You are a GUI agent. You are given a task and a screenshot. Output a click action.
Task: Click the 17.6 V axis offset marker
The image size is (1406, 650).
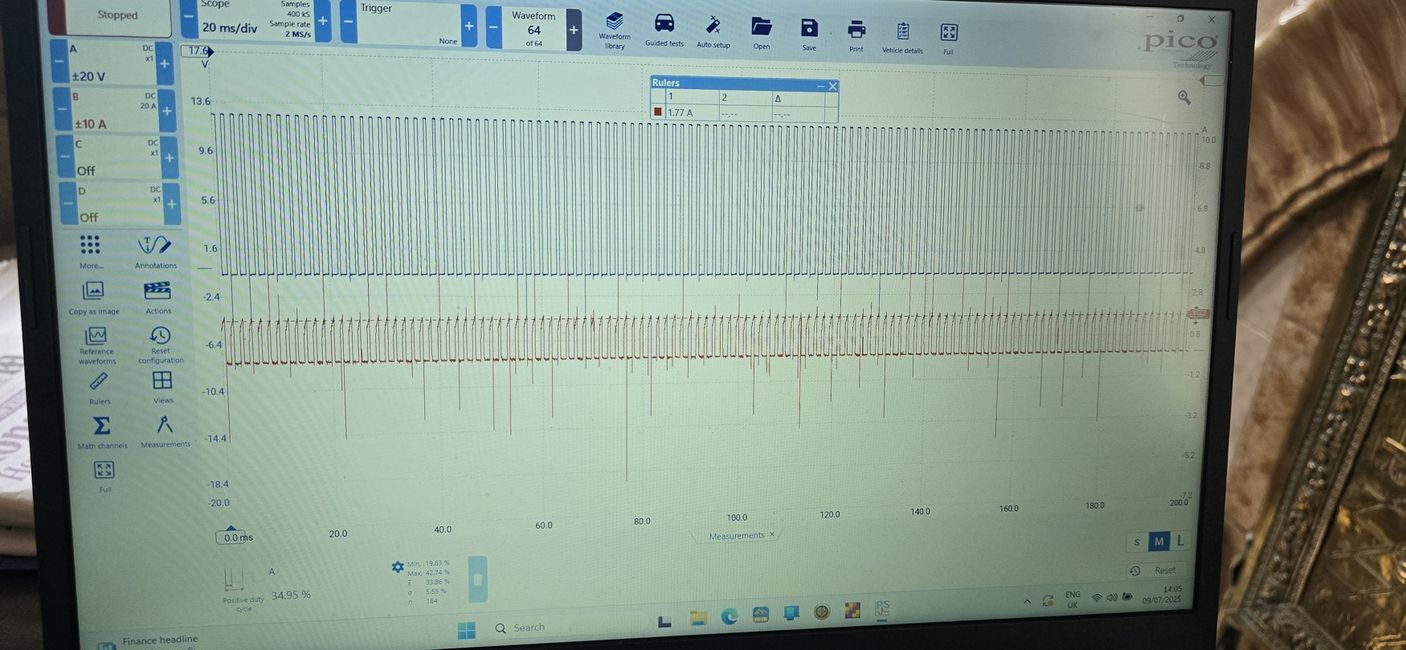(197, 50)
